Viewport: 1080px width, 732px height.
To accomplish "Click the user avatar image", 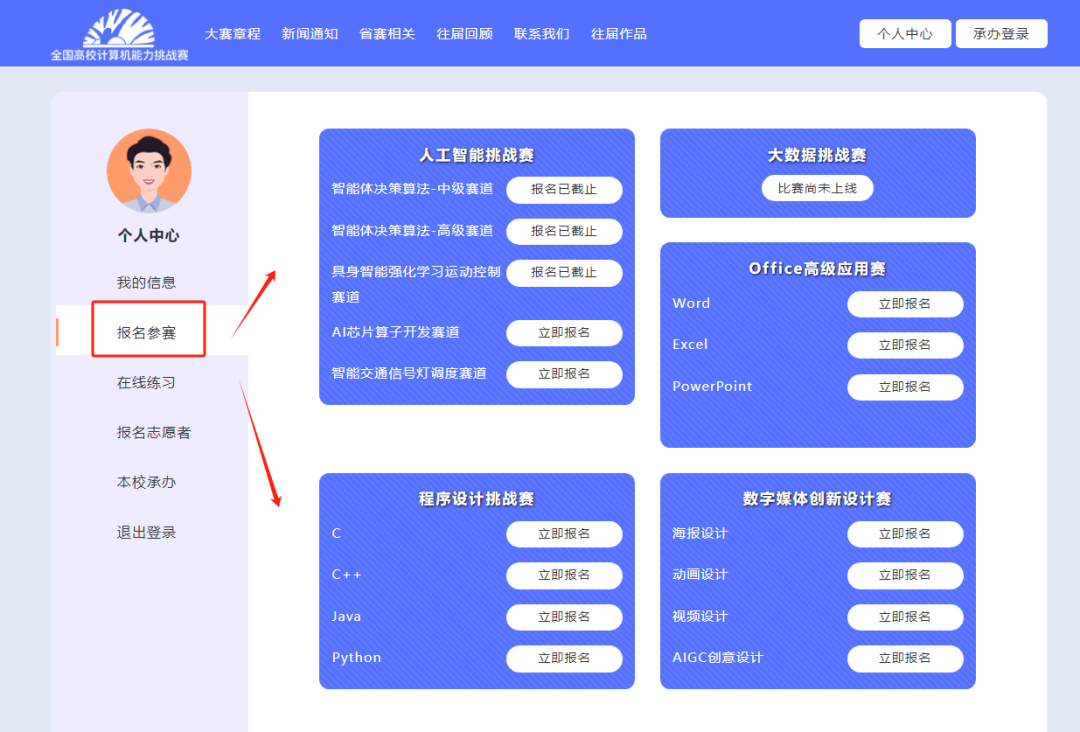I will coord(149,171).
